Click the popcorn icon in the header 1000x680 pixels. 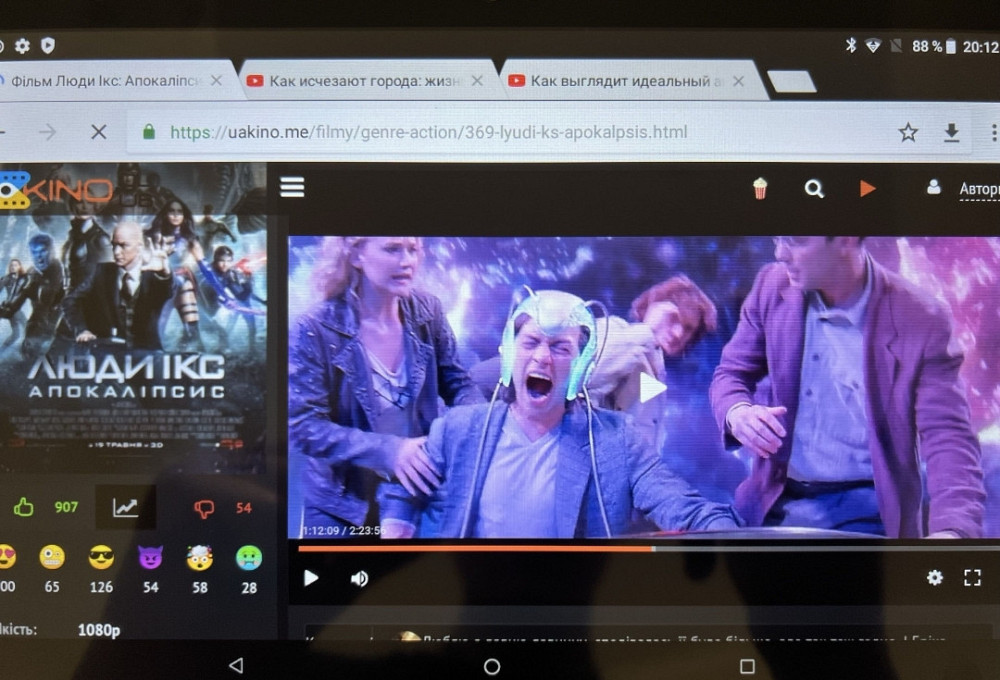tap(760, 187)
